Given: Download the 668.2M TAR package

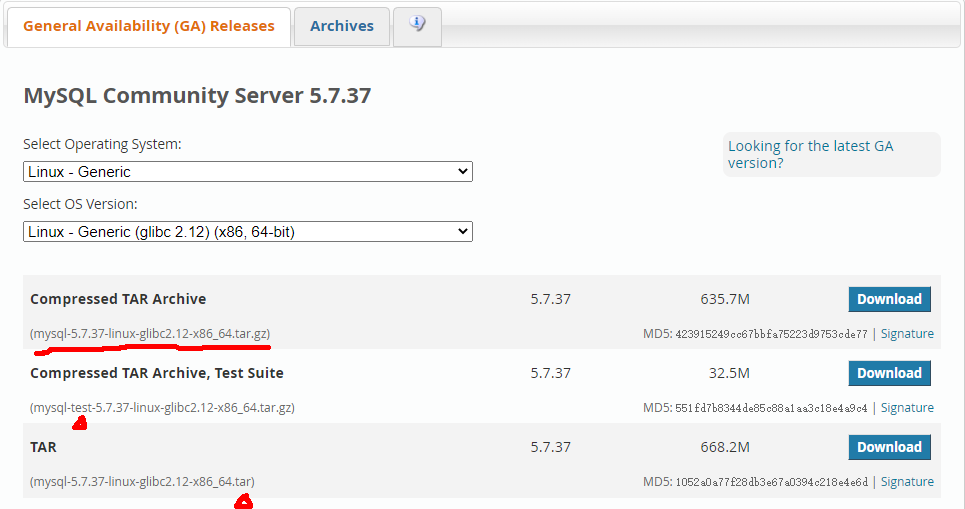Looking at the screenshot, I should (889, 447).
